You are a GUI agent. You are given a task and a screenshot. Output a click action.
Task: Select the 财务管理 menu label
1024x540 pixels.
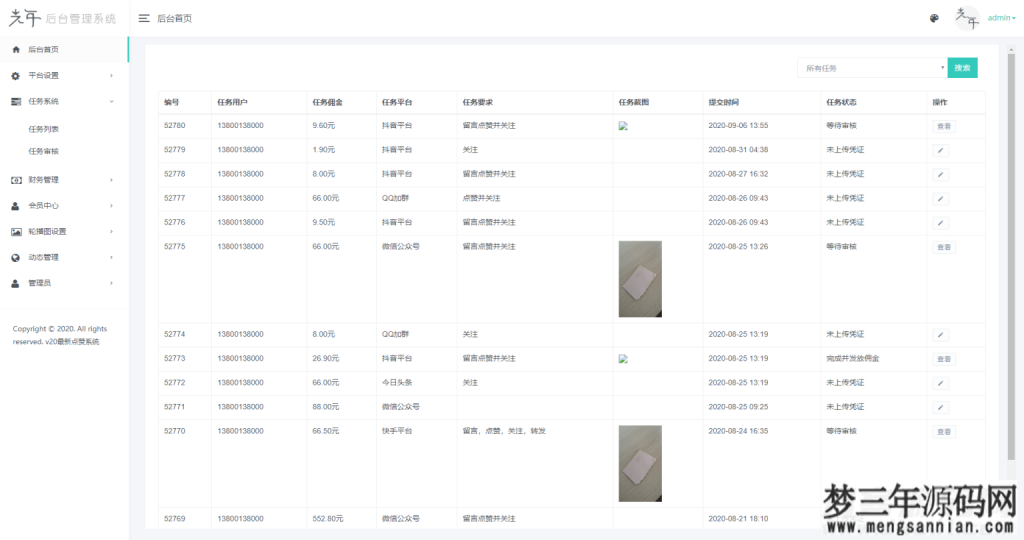point(43,180)
